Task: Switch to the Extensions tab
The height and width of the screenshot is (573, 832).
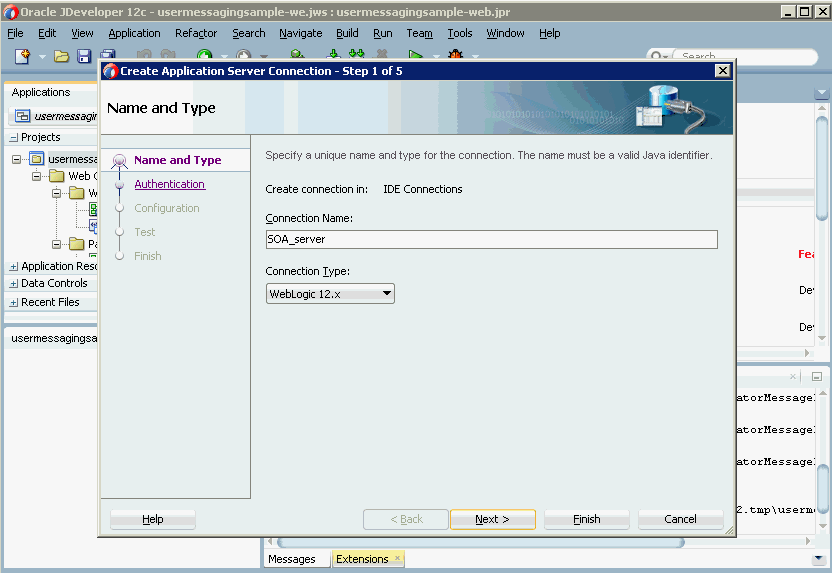Action: [x=362, y=559]
